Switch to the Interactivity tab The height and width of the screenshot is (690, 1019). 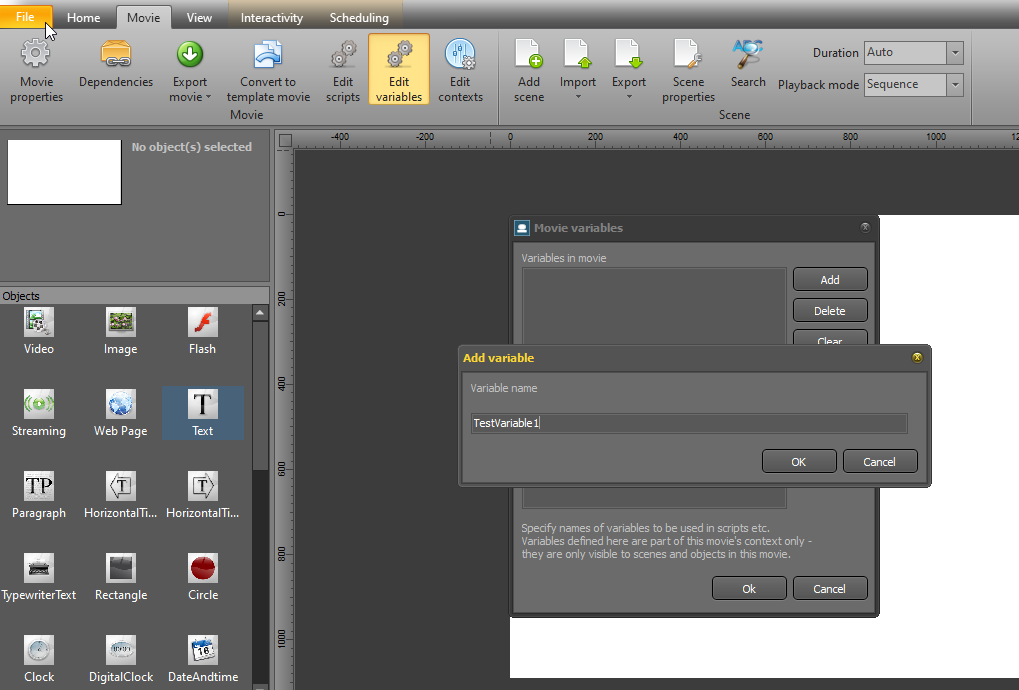point(272,18)
